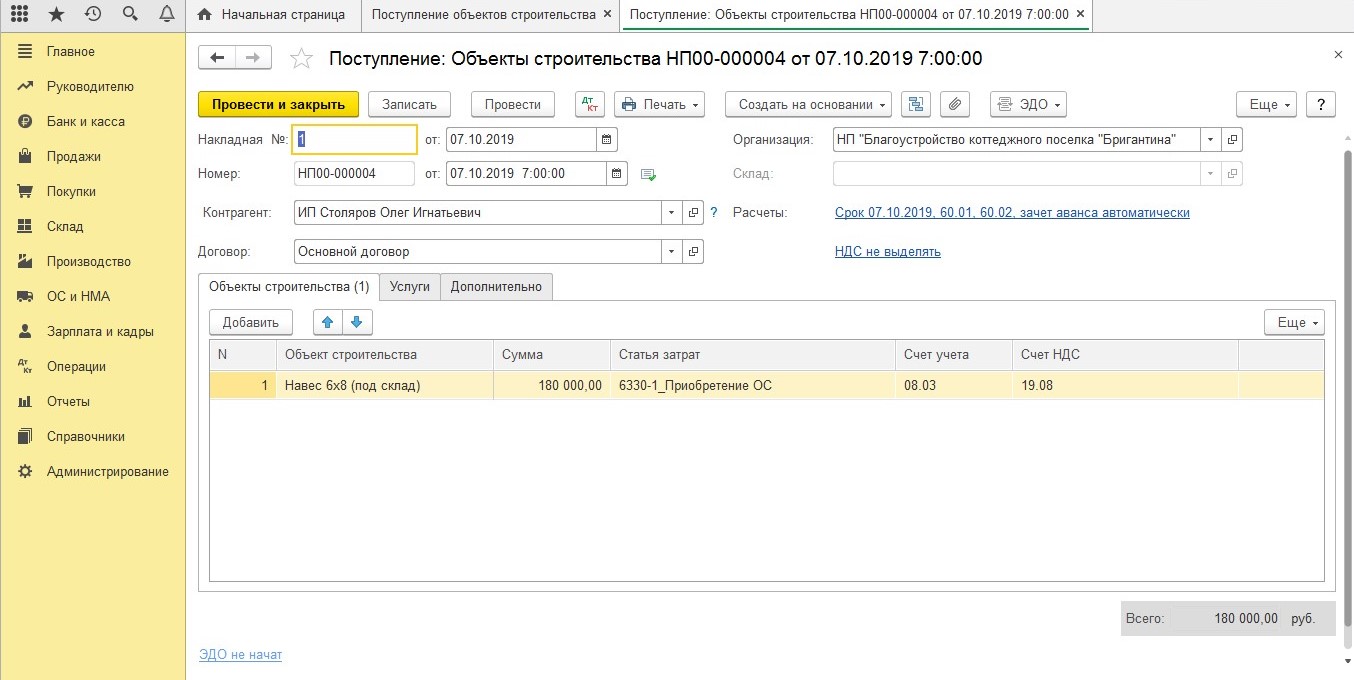Image resolution: width=1354 pixels, height=680 pixels.
Task: Click into the Накладная № field
Action: [x=355, y=140]
